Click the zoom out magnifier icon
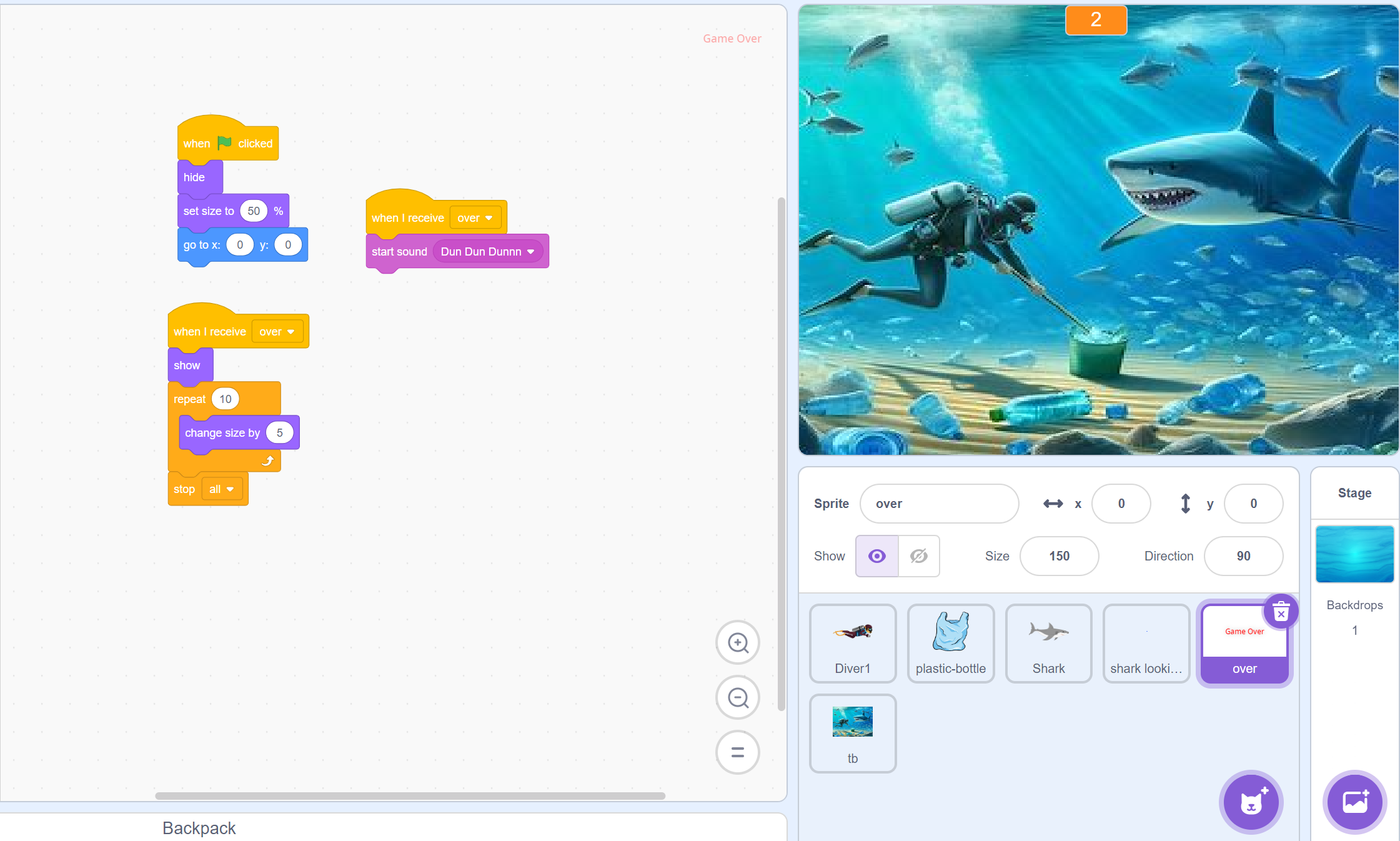 pyautogui.click(x=738, y=697)
